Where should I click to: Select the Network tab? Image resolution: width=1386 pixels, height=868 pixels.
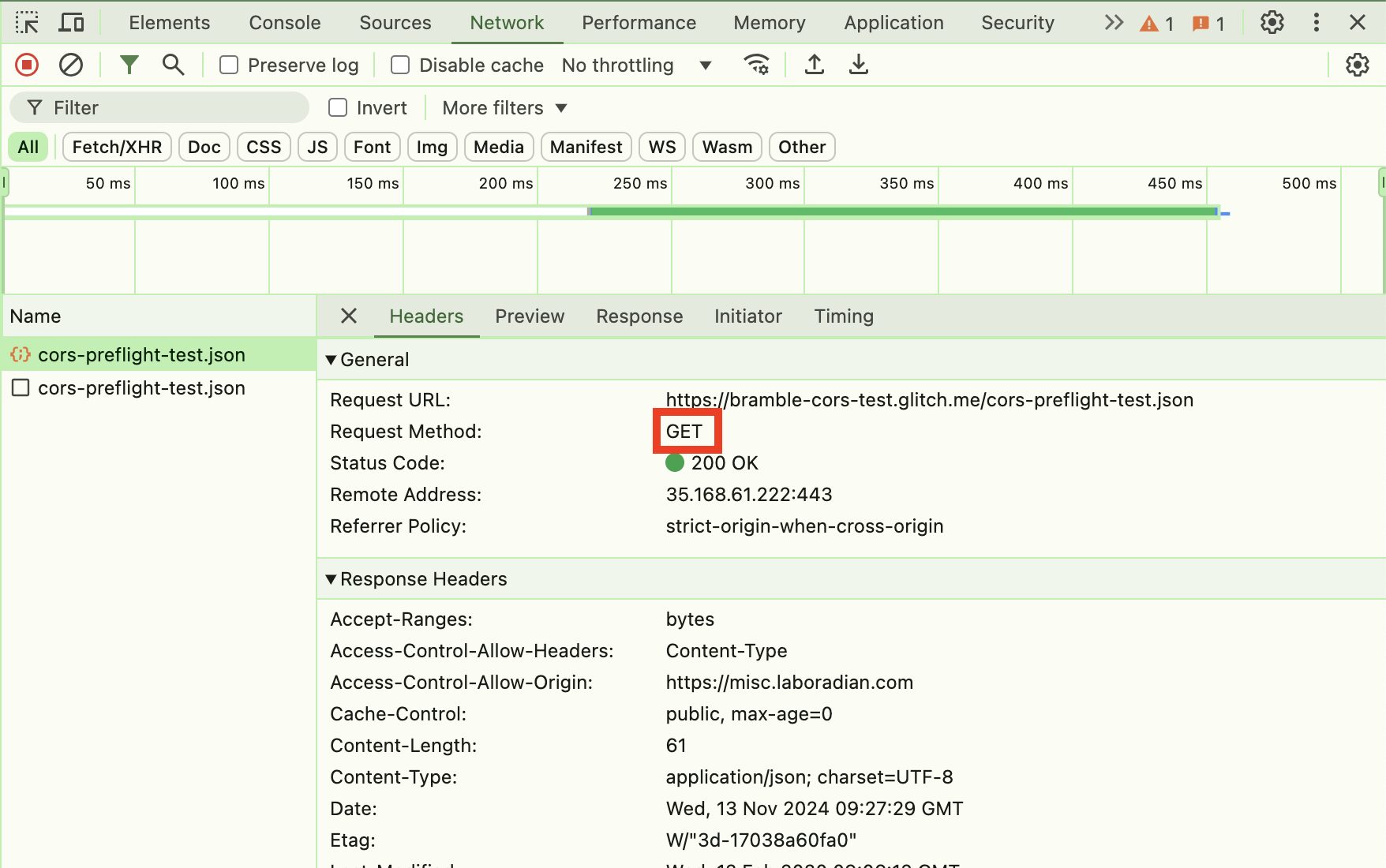(x=507, y=22)
